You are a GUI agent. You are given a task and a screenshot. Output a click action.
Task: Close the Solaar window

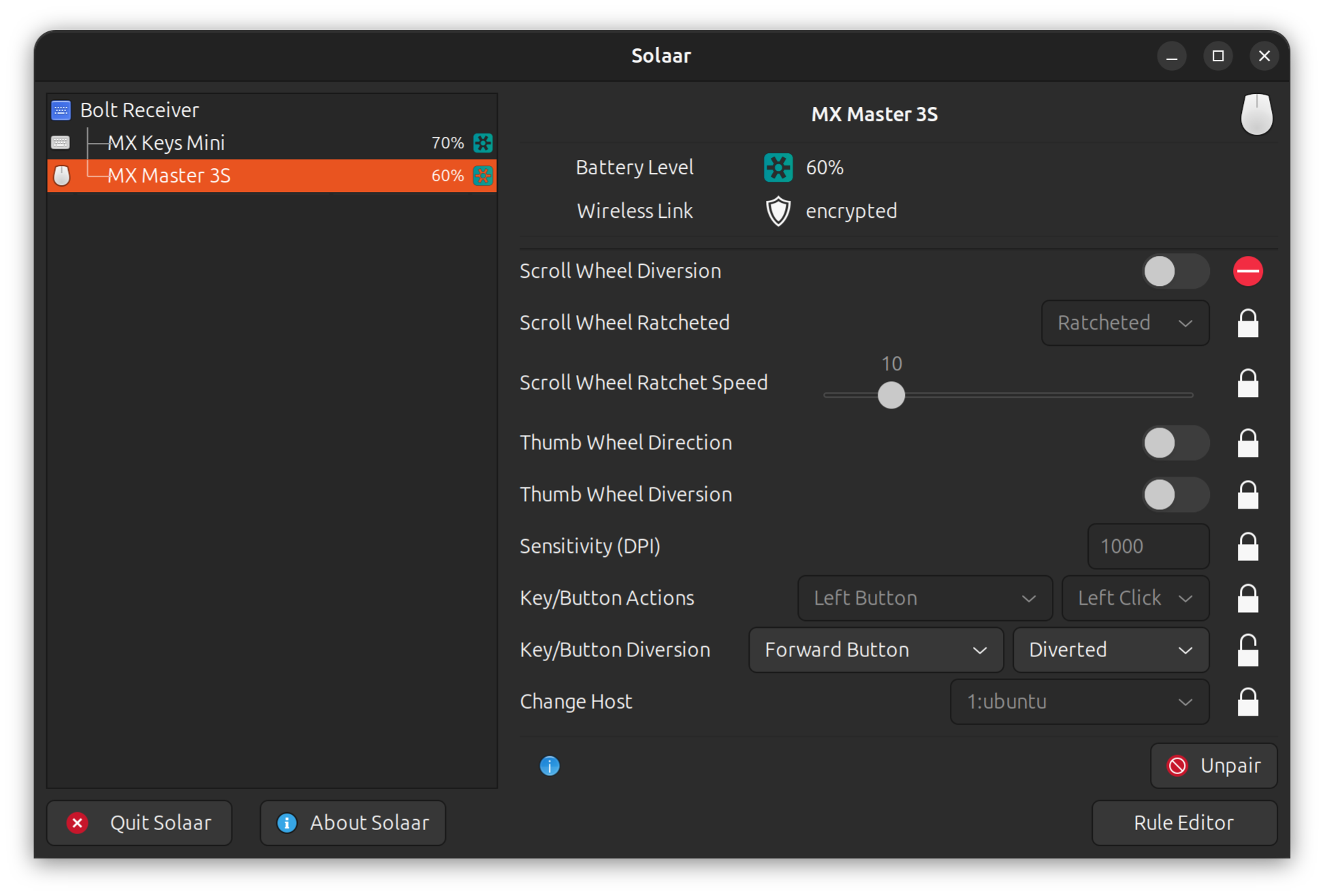pos(1264,56)
